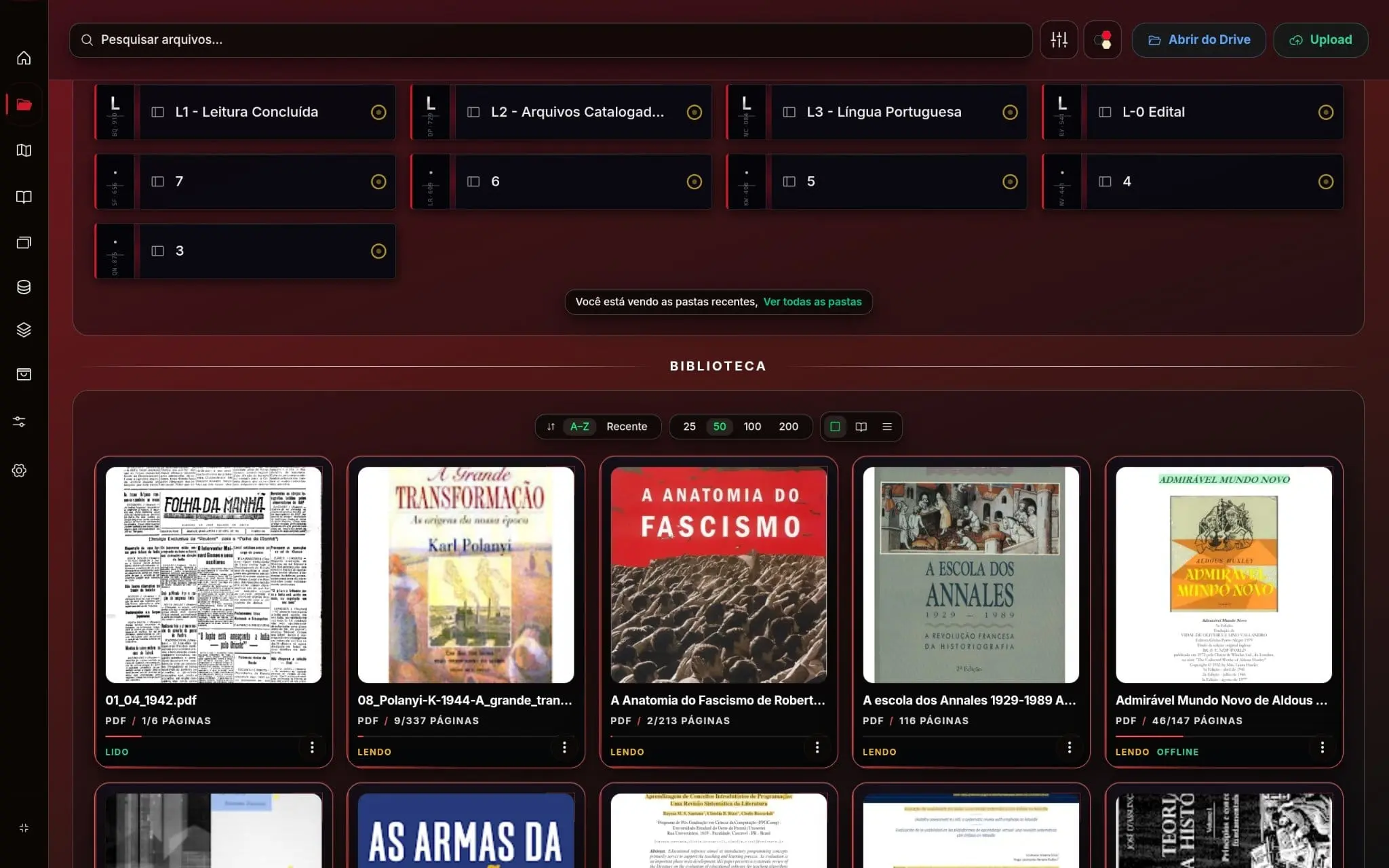Click the Upload button
1389x868 pixels.
[1320, 40]
